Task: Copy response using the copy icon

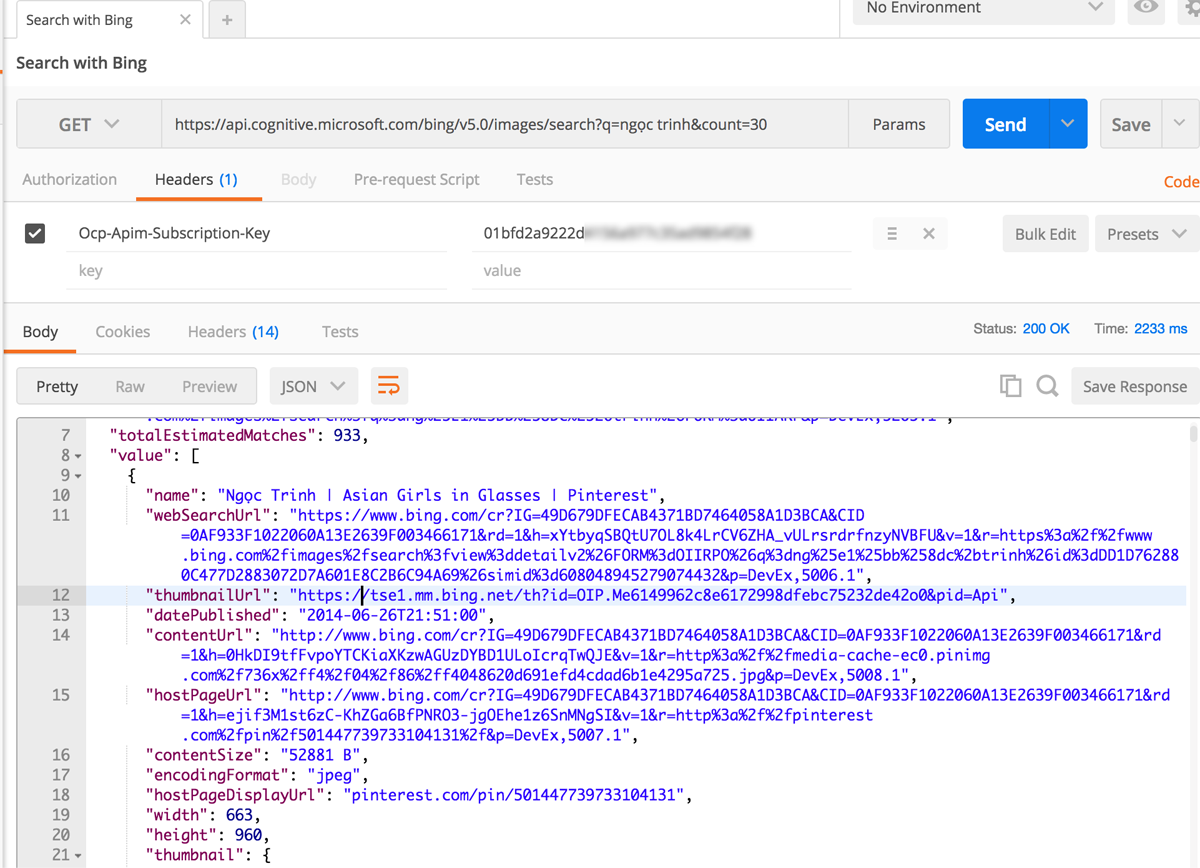Action: [x=1010, y=386]
